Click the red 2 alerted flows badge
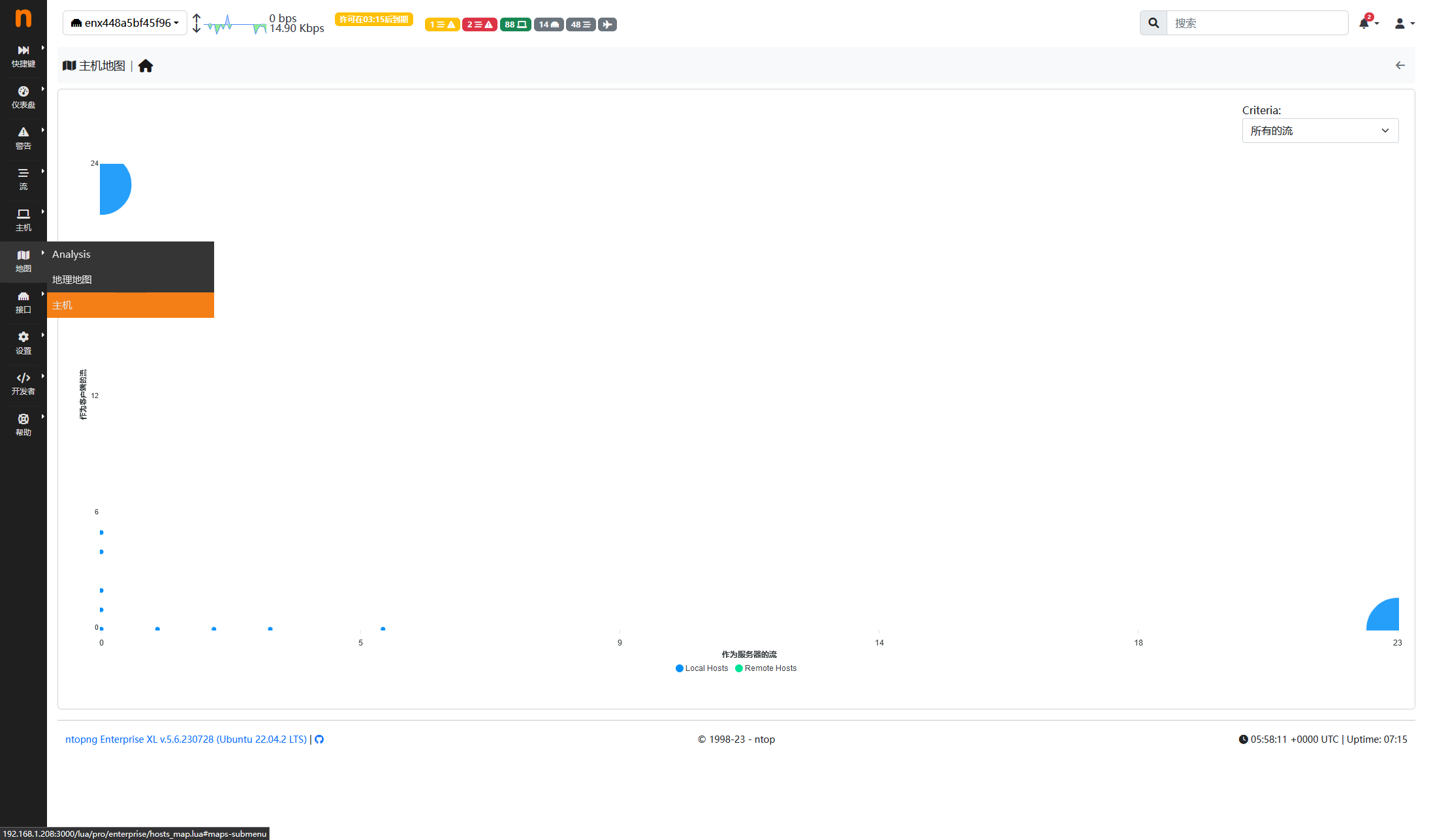Viewport: 1431px width, 840px height. click(x=480, y=25)
